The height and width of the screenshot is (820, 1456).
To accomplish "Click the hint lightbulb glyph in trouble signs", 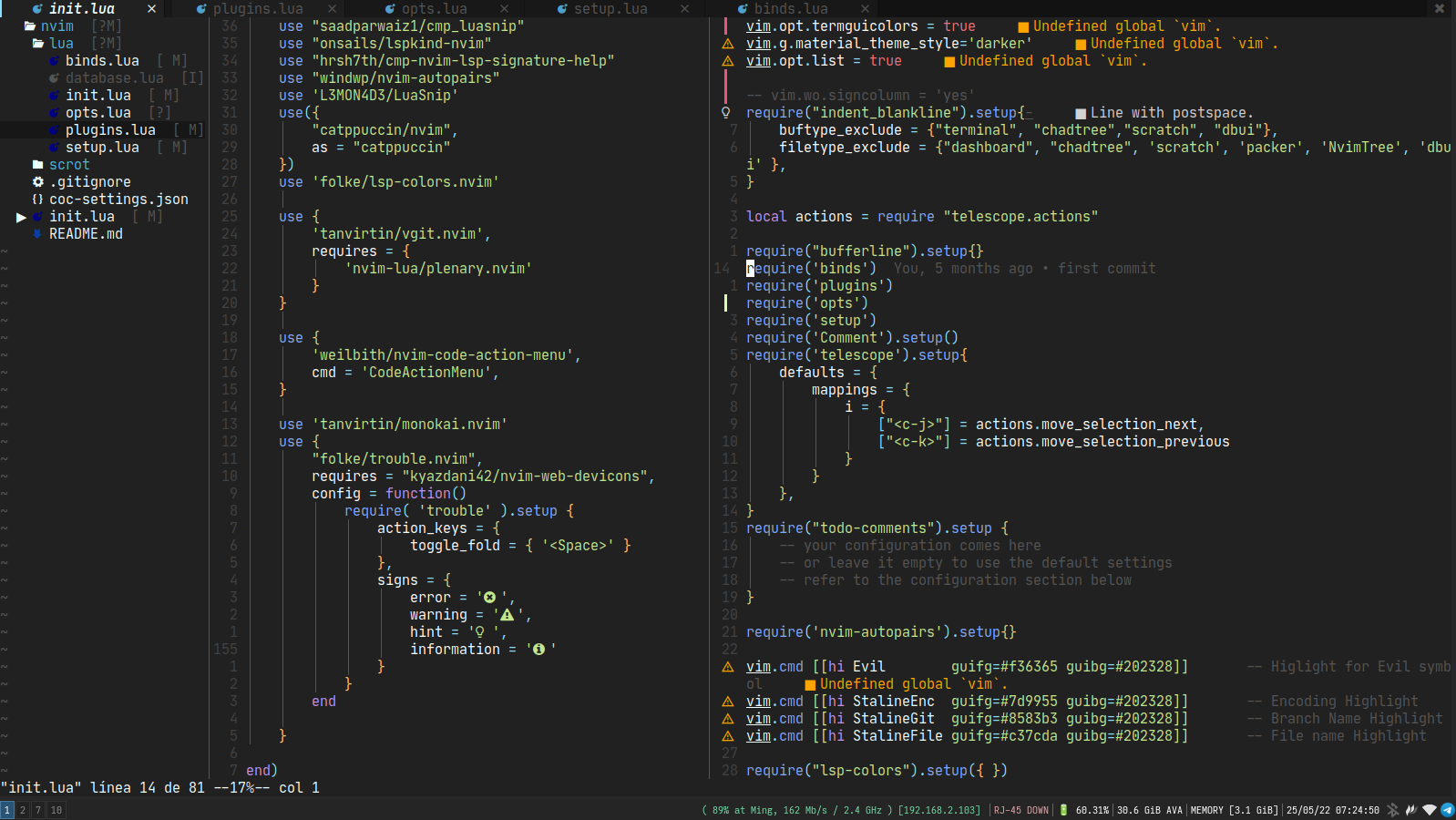I will click(x=480, y=632).
